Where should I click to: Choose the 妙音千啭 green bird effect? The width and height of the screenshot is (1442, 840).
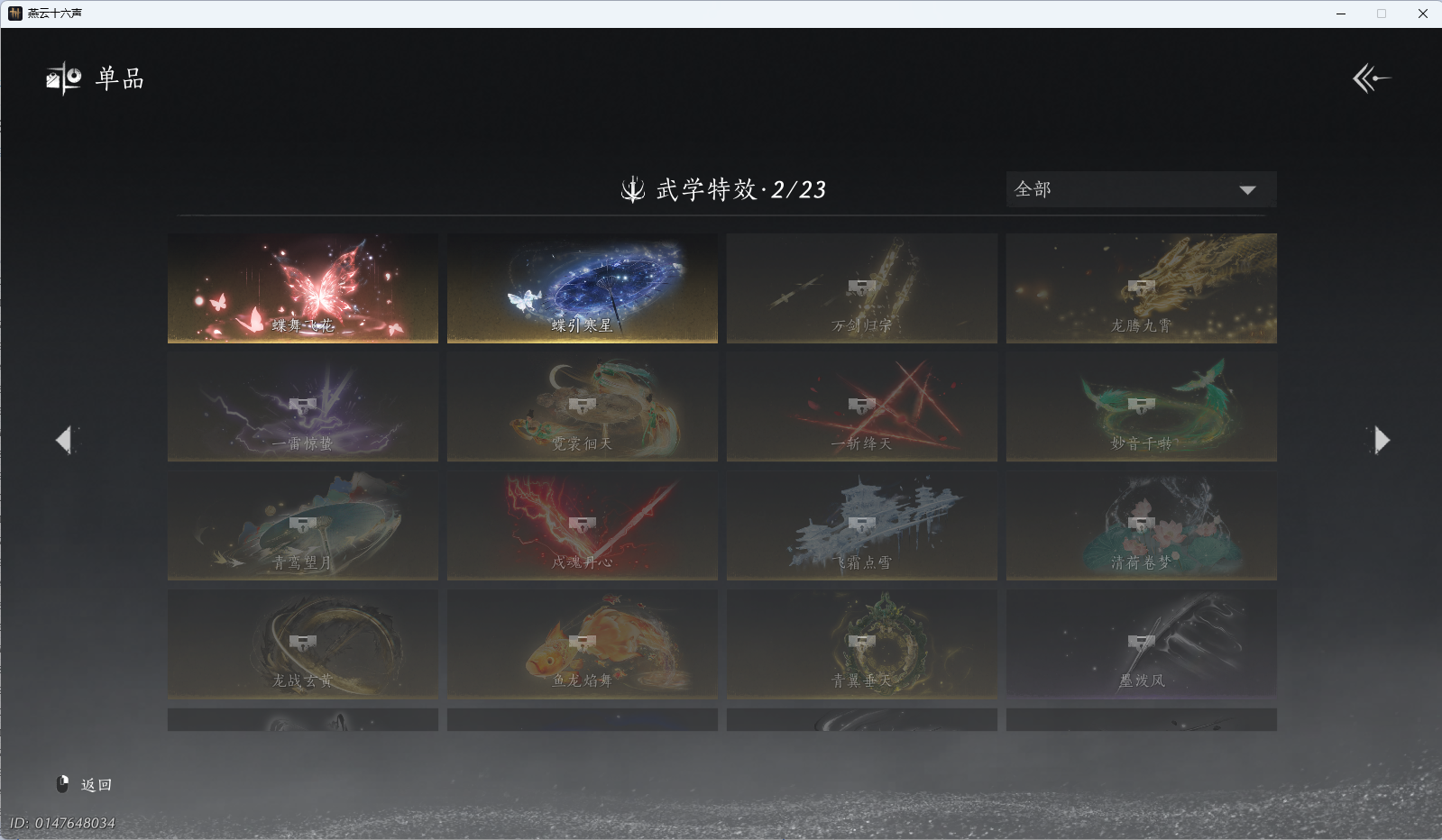[1142, 406]
